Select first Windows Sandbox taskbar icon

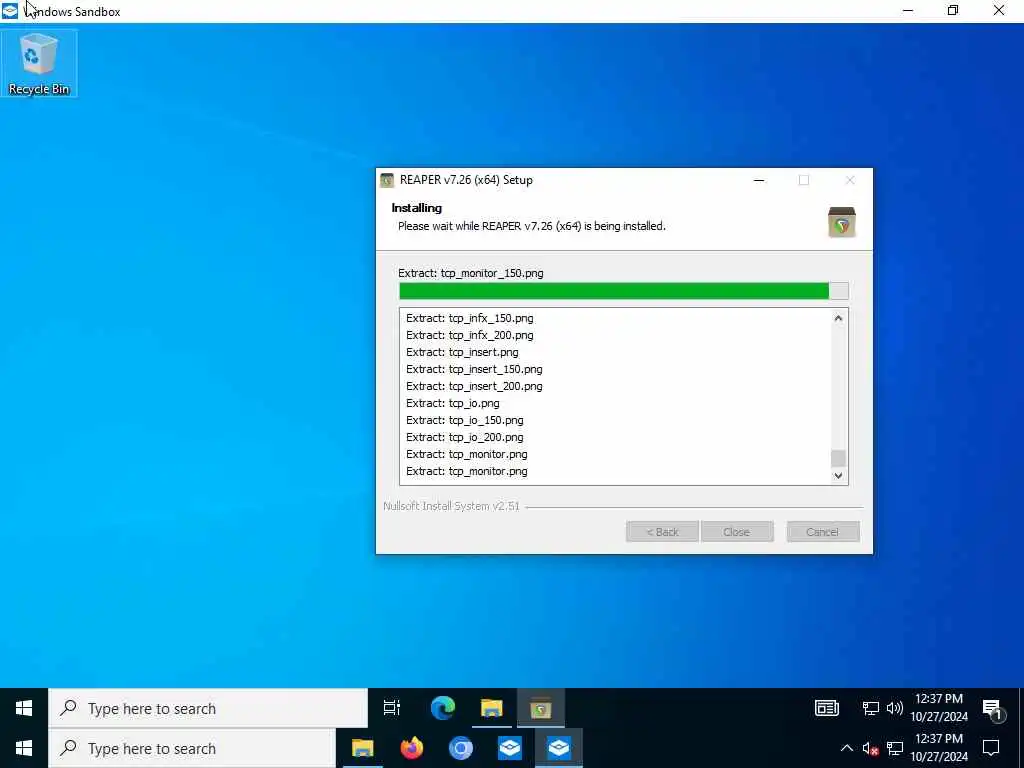tap(509, 748)
